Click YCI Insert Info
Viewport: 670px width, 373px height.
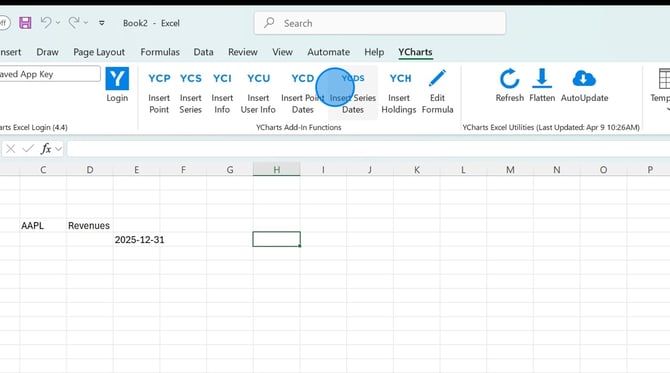click(x=222, y=93)
